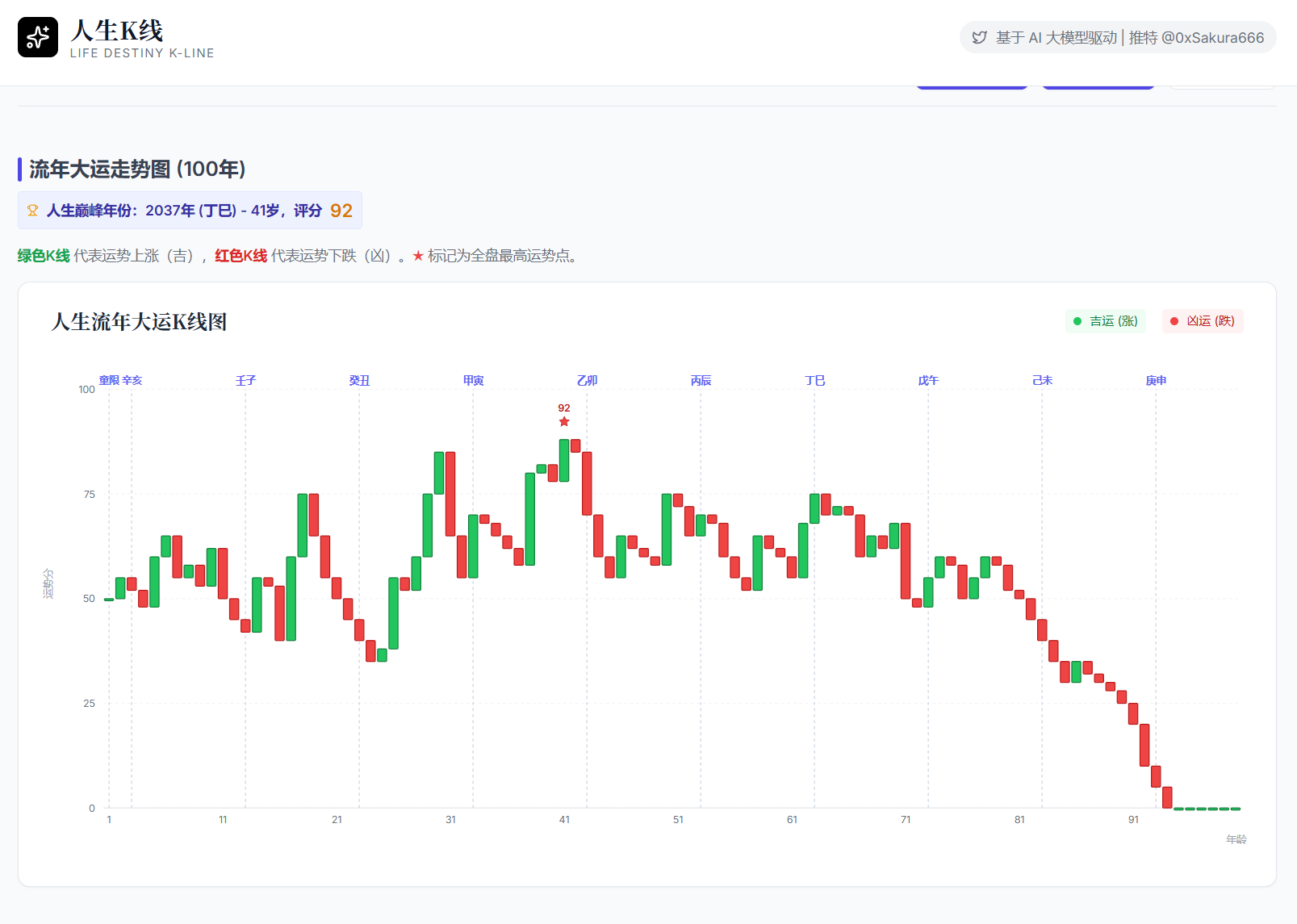Click the 人生流年大运K线图 chart title
Viewport: 1297px width, 924px height.
pos(139,322)
